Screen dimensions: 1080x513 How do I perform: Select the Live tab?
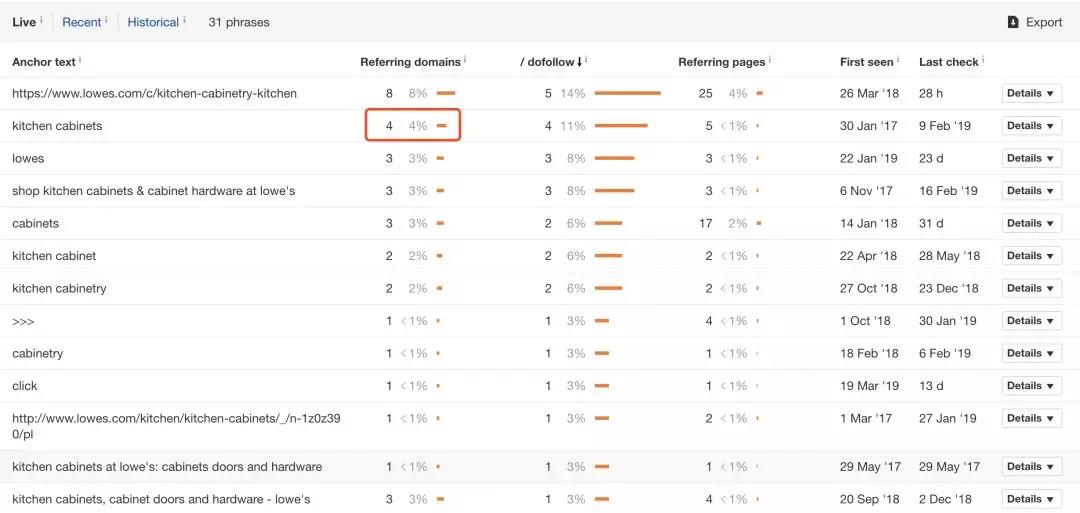pyautogui.click(x=24, y=22)
